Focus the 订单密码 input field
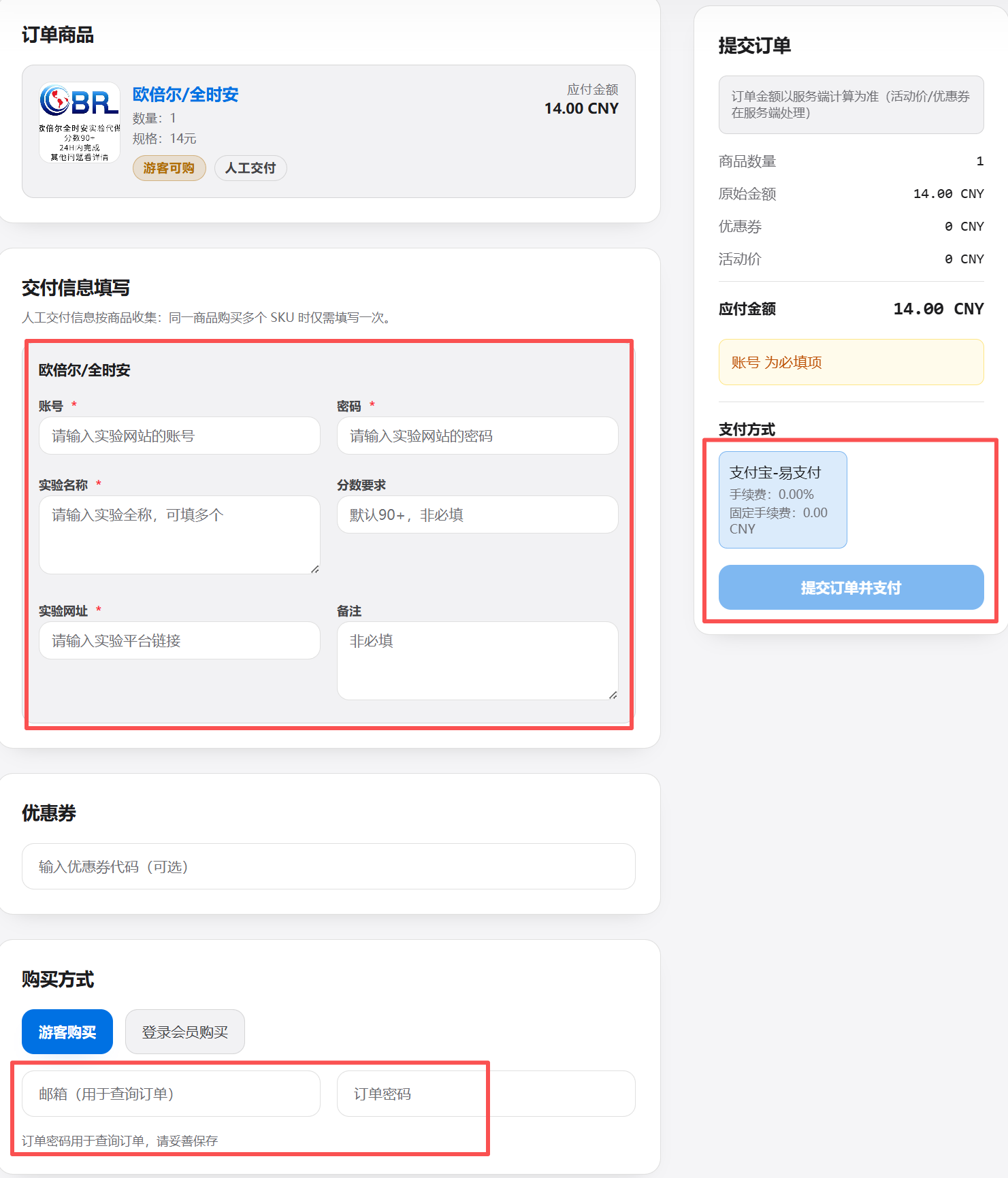Viewport: 1008px width, 1178px height. point(486,1094)
